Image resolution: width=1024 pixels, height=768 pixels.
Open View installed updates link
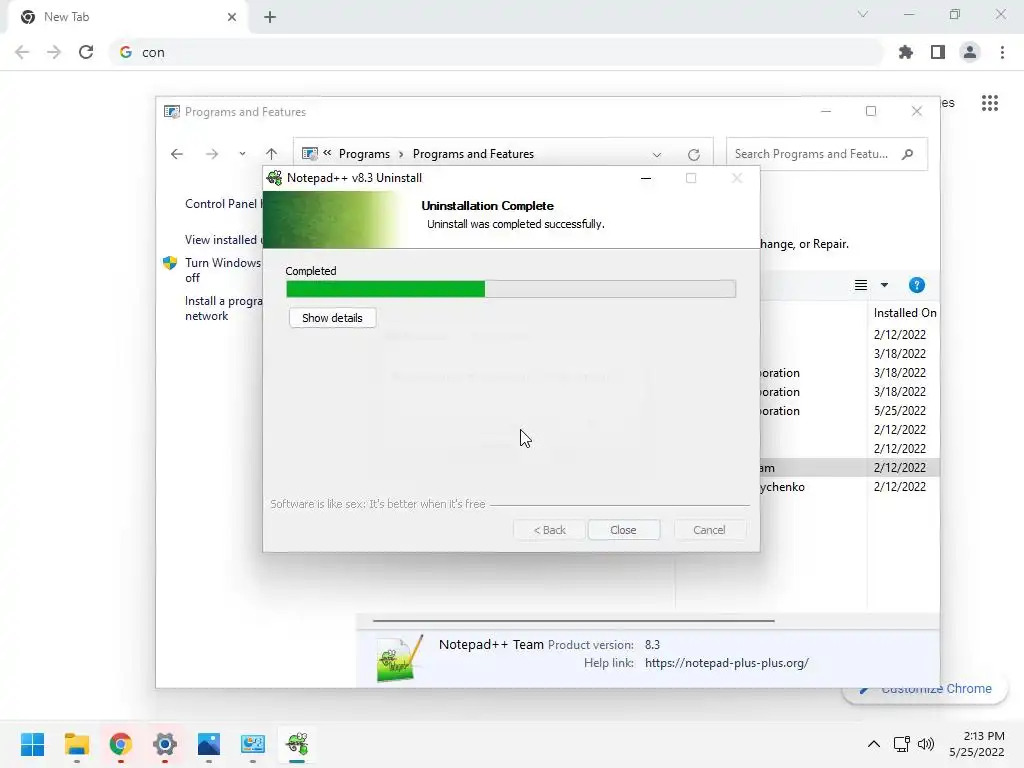[x=223, y=240]
